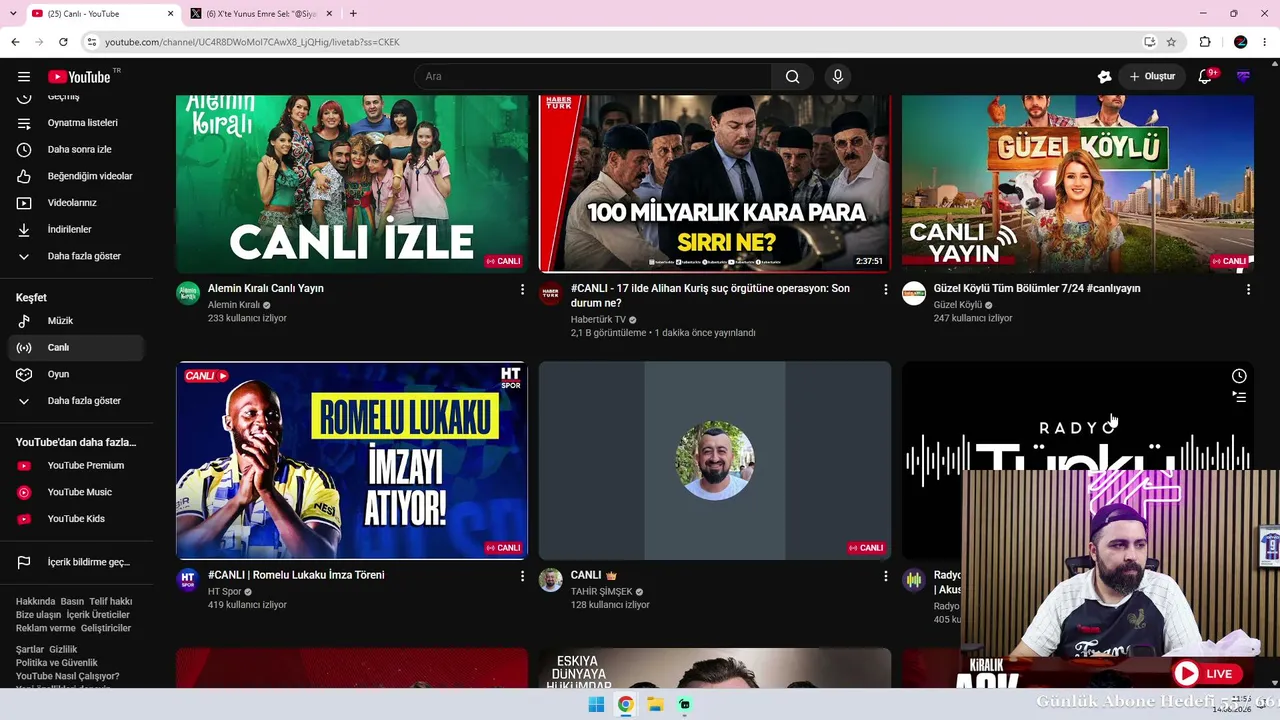Viewport: 1280px width, 720px height.
Task: Open options menu for Romelu Lukaku video
Action: click(x=522, y=576)
